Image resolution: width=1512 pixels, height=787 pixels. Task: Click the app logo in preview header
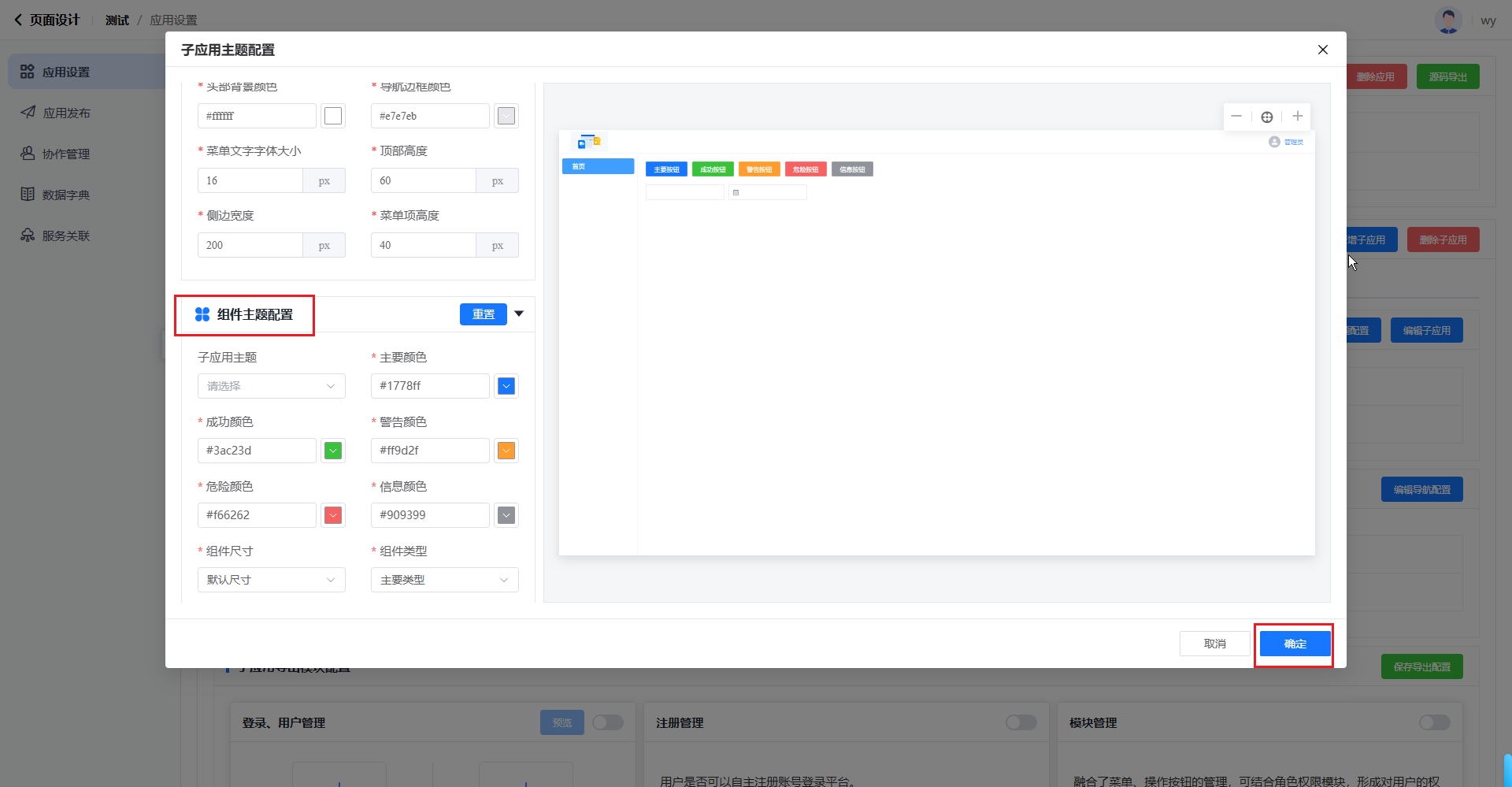(588, 142)
